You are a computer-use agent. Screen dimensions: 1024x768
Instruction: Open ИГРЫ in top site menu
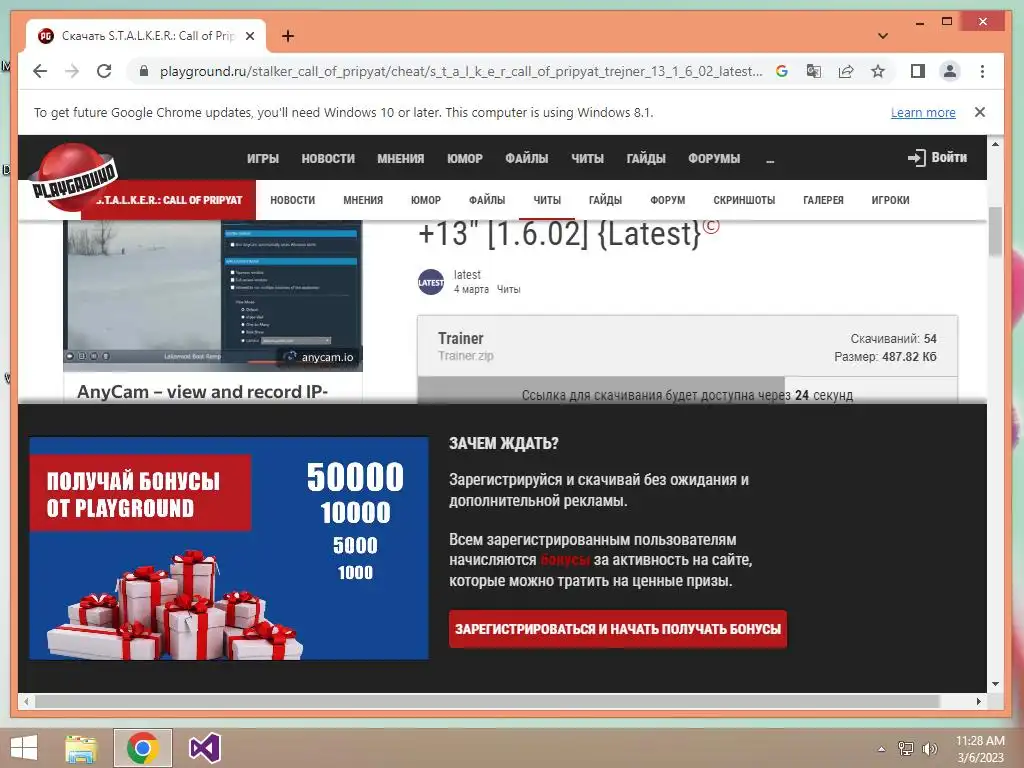coord(263,159)
